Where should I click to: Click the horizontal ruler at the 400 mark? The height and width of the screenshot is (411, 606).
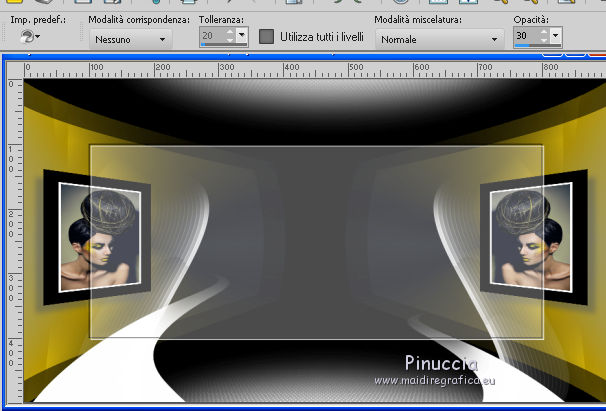coord(292,69)
